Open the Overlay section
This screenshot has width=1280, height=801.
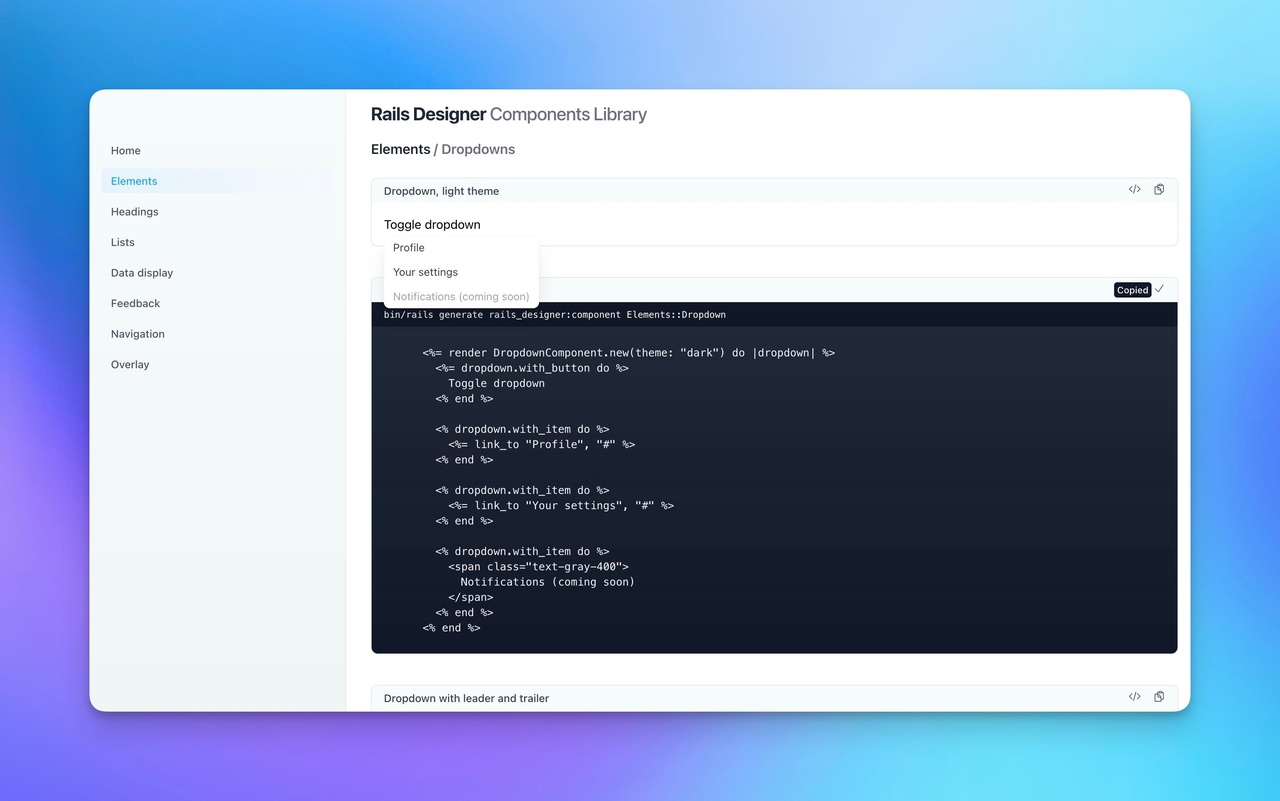tap(129, 364)
